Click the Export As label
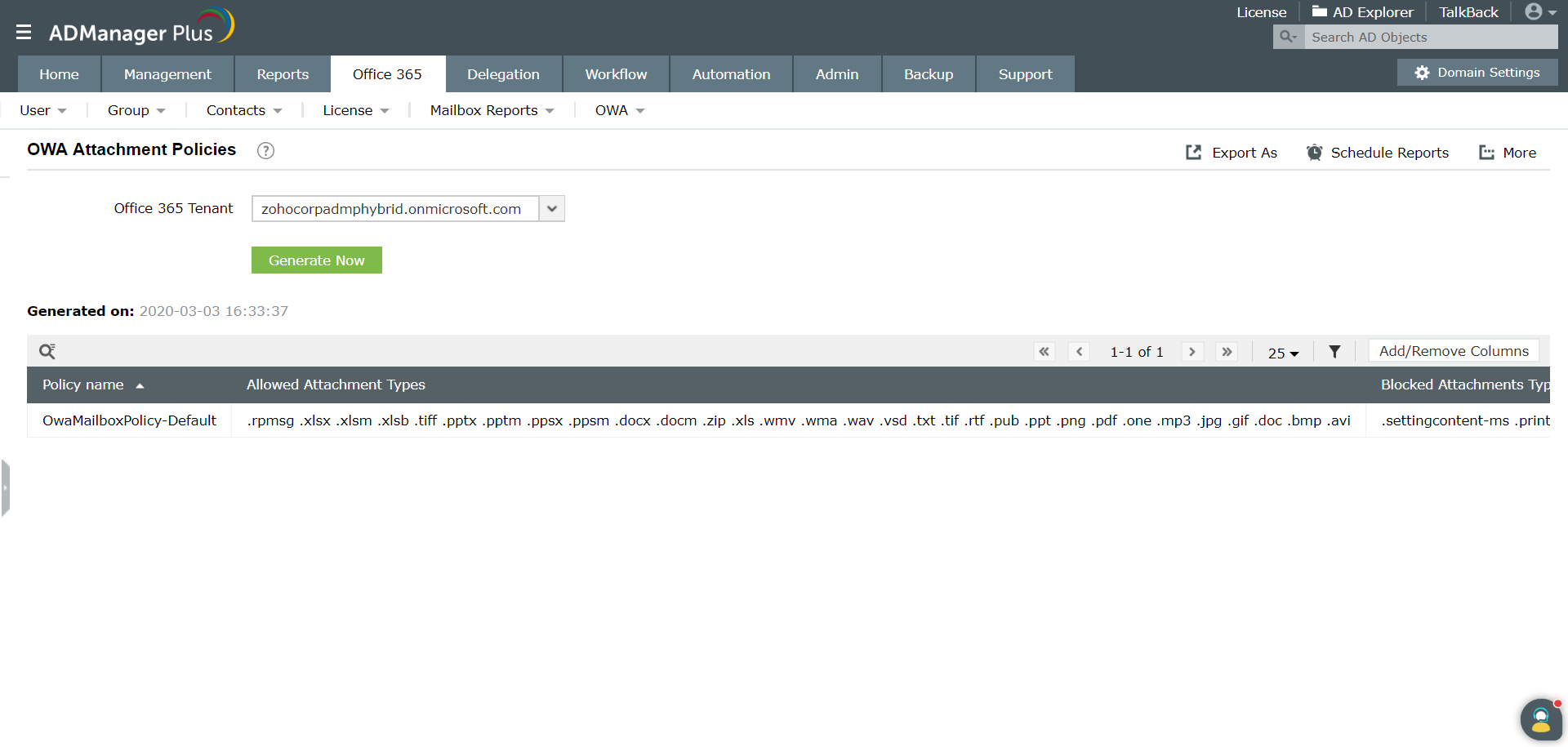Image resolution: width=1568 pixels, height=747 pixels. click(x=1245, y=153)
